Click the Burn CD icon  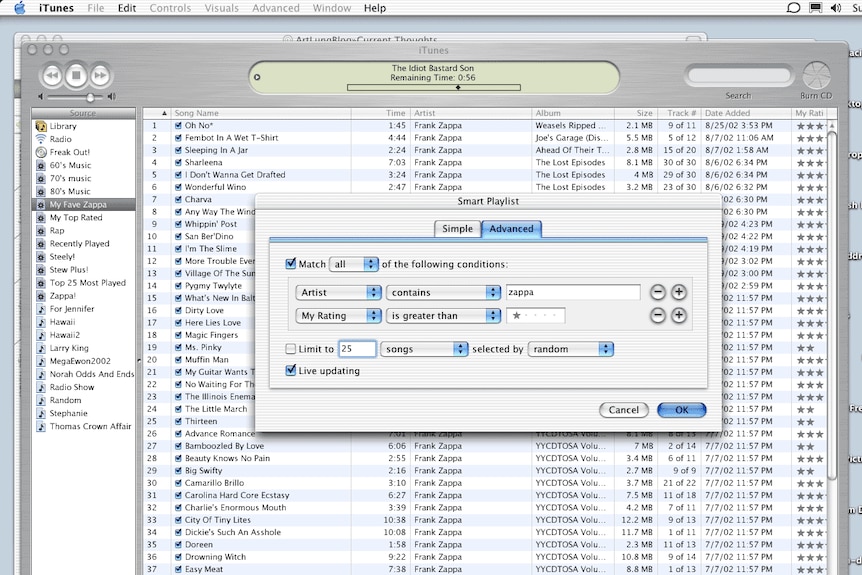816,75
